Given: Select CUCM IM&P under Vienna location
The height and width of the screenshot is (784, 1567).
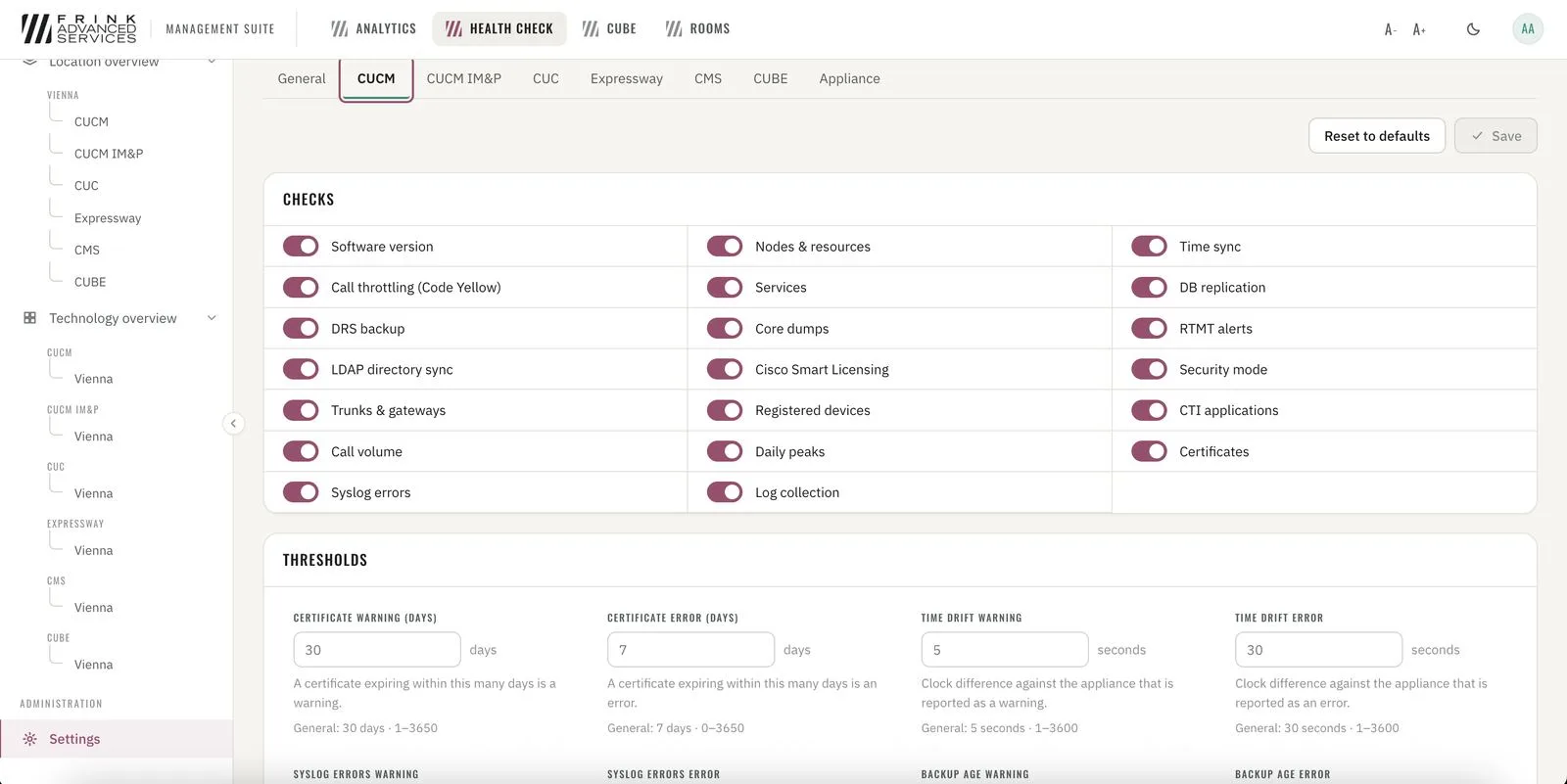Looking at the screenshot, I should coord(109,154).
